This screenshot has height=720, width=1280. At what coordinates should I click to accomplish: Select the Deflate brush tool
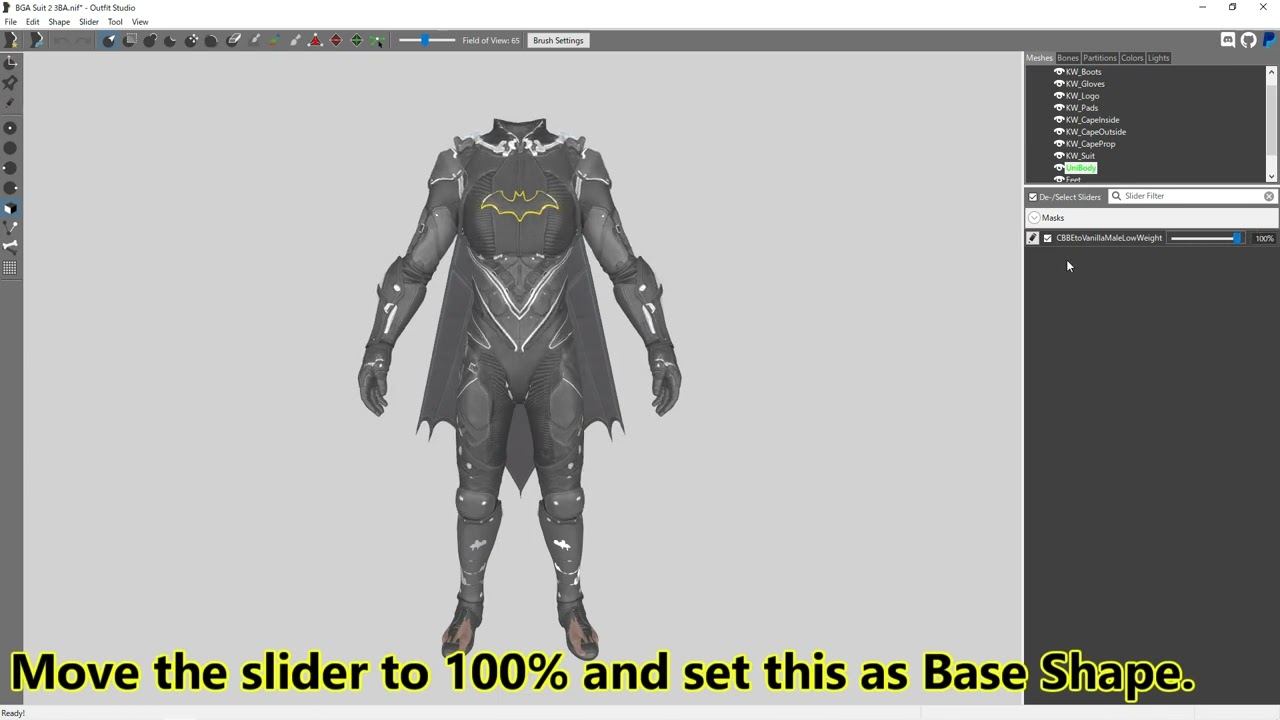tap(170, 40)
